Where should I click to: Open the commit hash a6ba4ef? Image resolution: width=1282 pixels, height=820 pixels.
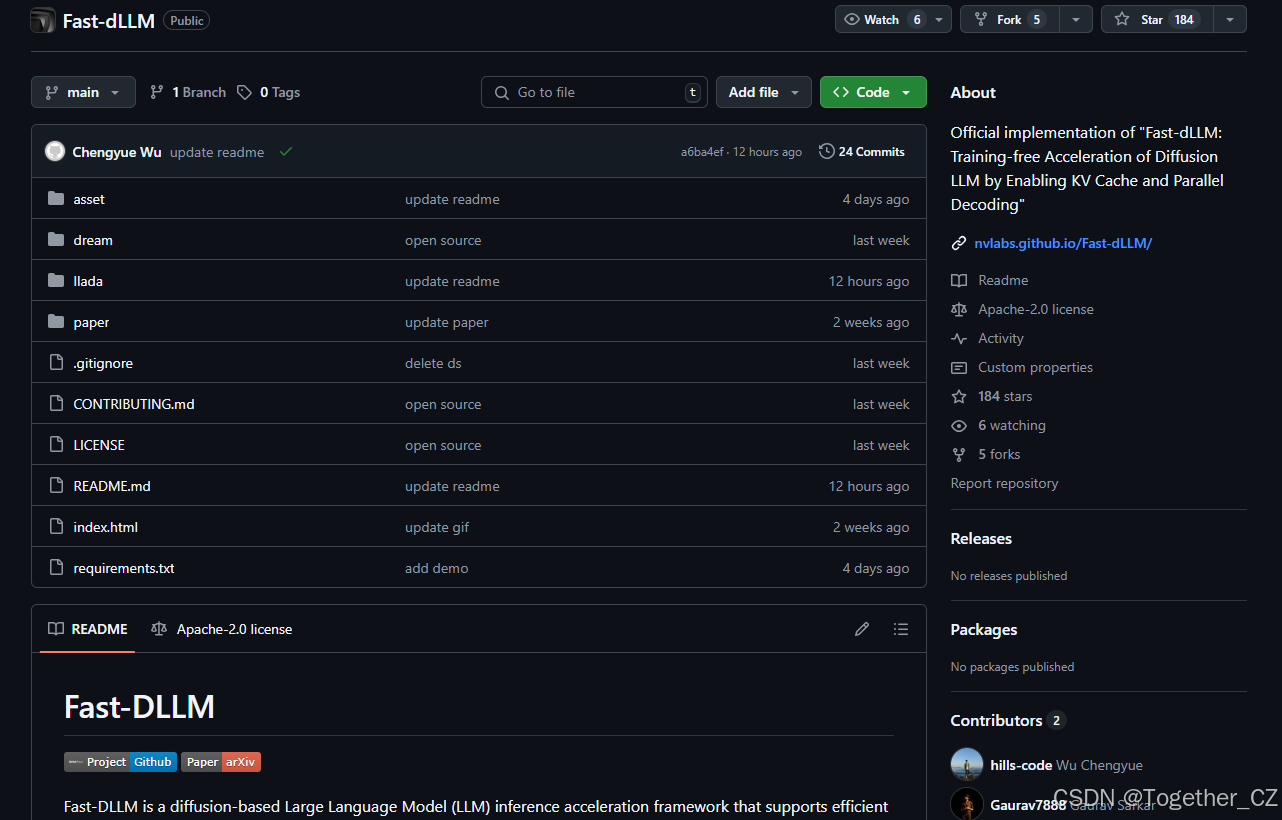(x=702, y=152)
